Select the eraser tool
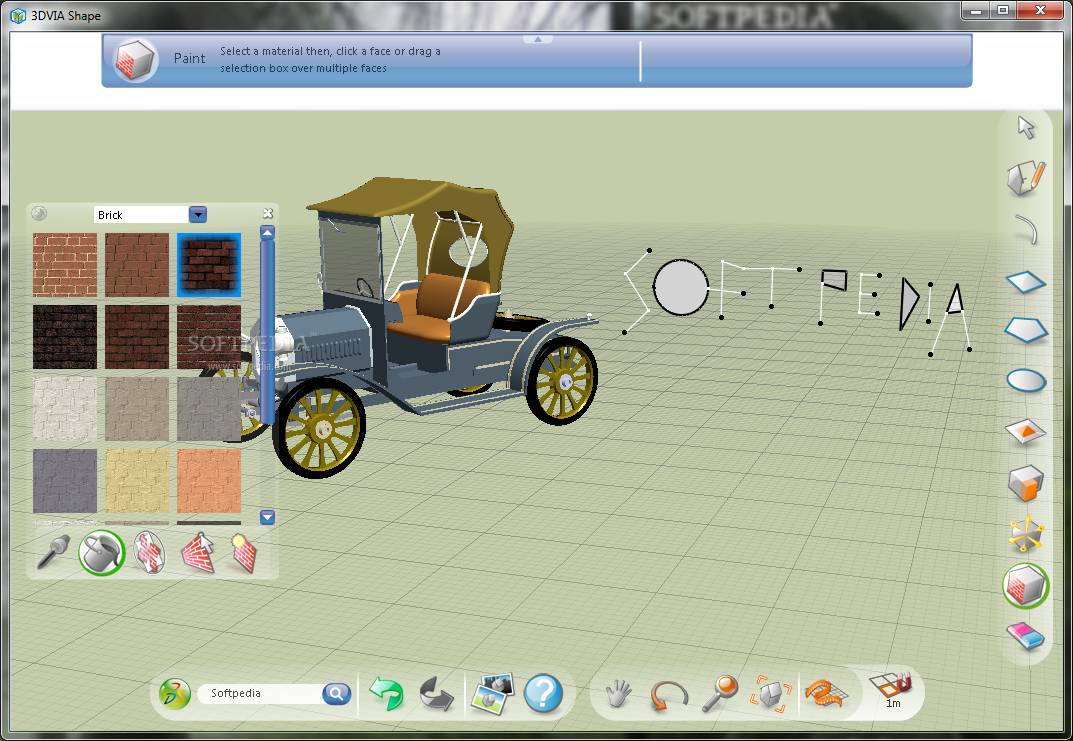The height and width of the screenshot is (741, 1073). tap(1026, 636)
